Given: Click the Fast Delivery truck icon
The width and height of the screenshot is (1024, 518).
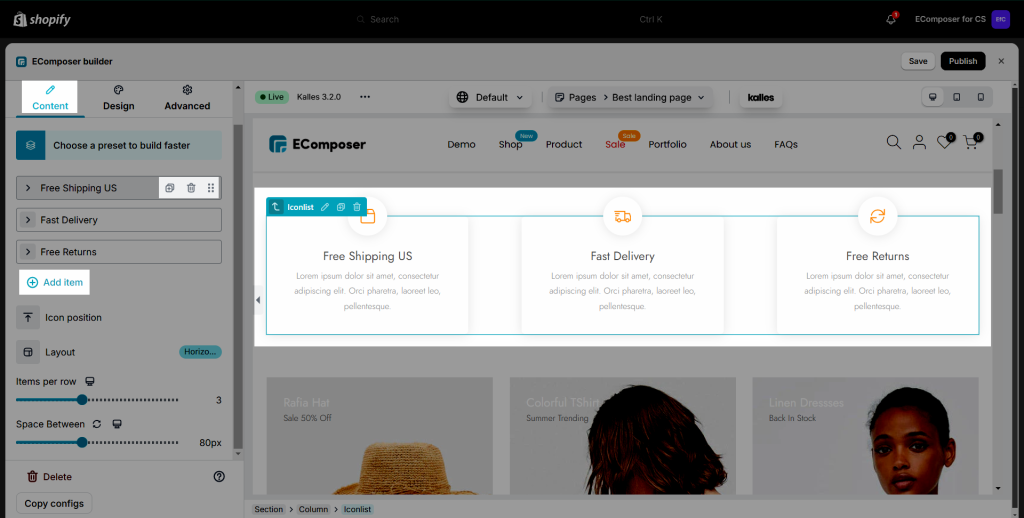Looking at the screenshot, I should tap(622, 216).
